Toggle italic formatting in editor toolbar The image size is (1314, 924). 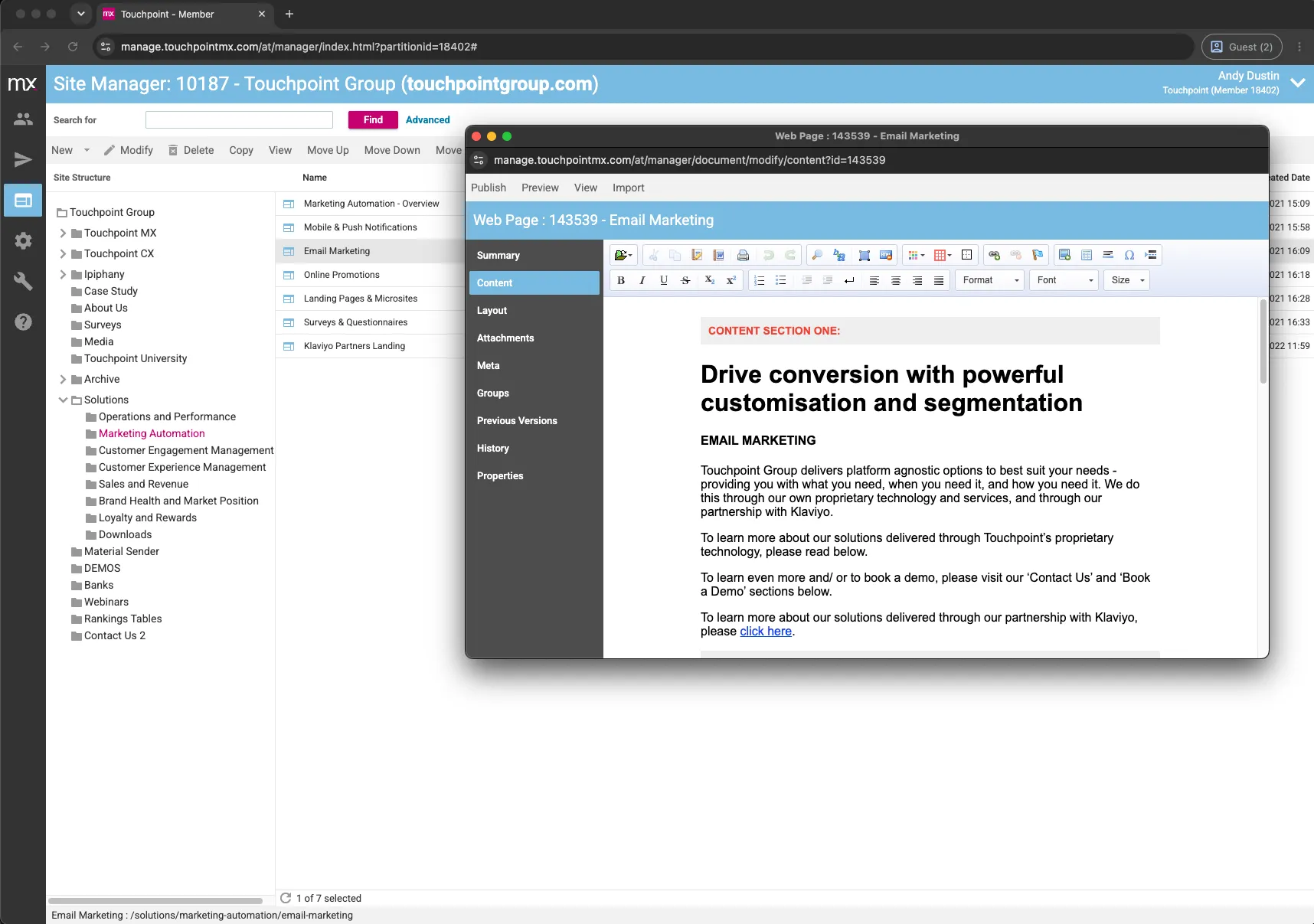click(x=642, y=280)
